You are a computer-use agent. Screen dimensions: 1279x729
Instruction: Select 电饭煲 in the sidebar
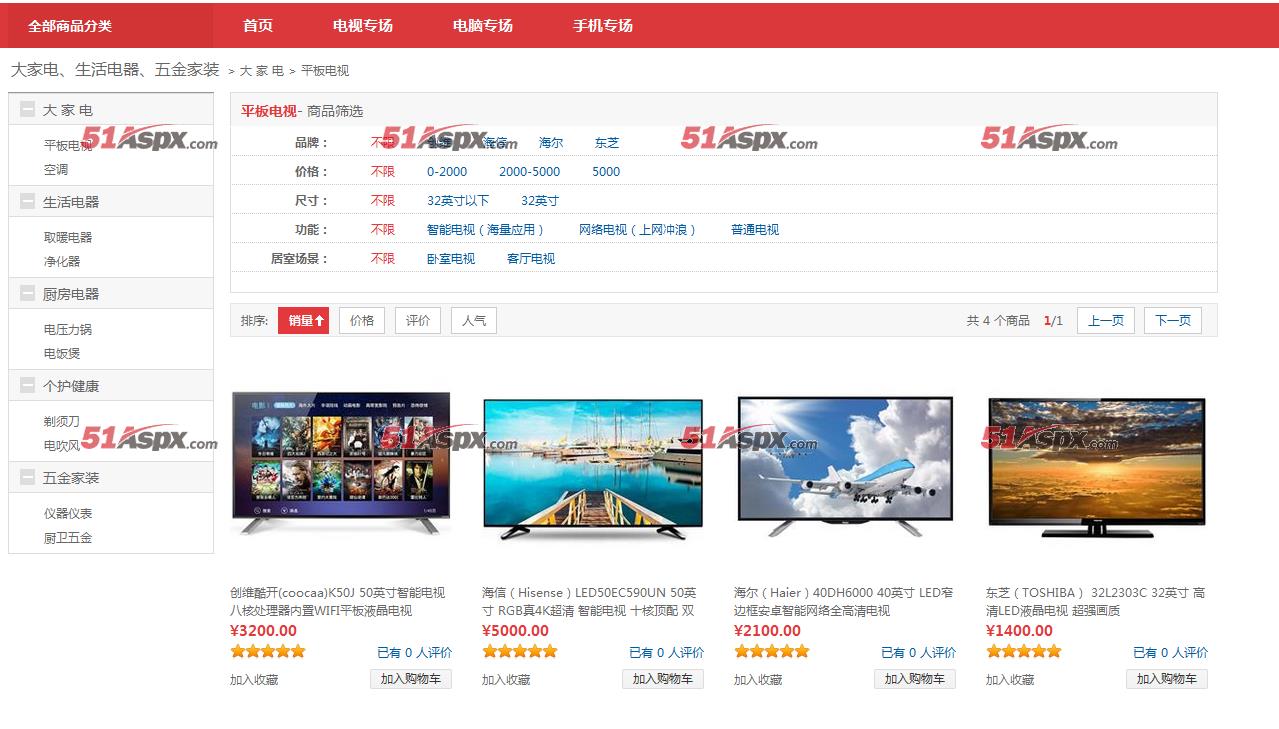coord(62,354)
